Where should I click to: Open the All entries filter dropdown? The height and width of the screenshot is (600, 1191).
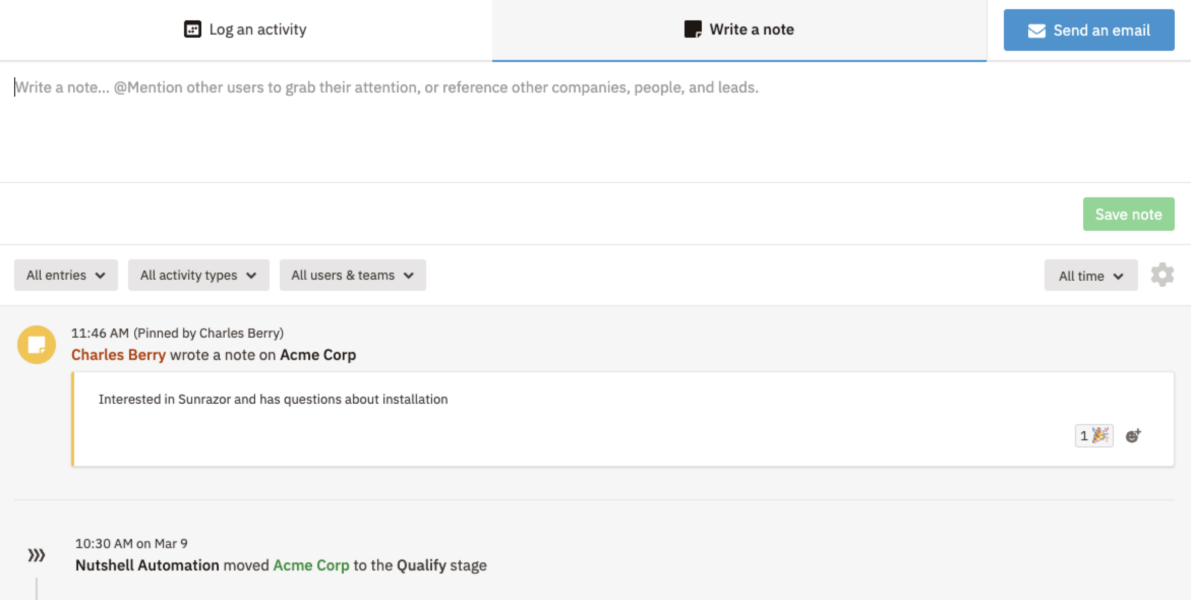tap(65, 274)
